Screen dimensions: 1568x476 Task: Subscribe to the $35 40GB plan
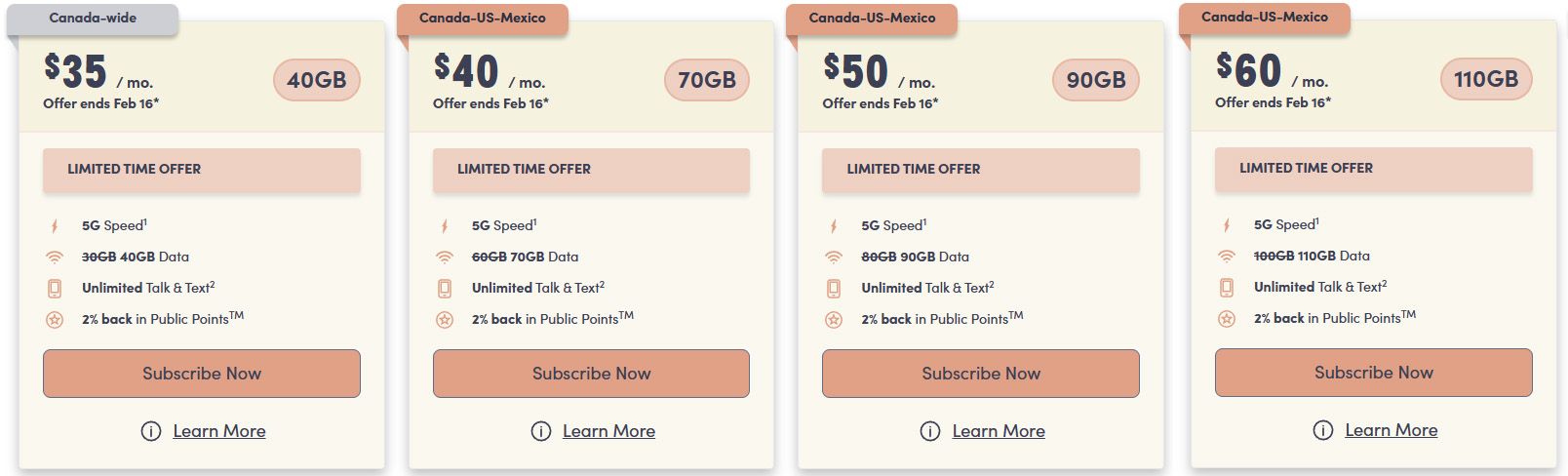pos(202,374)
